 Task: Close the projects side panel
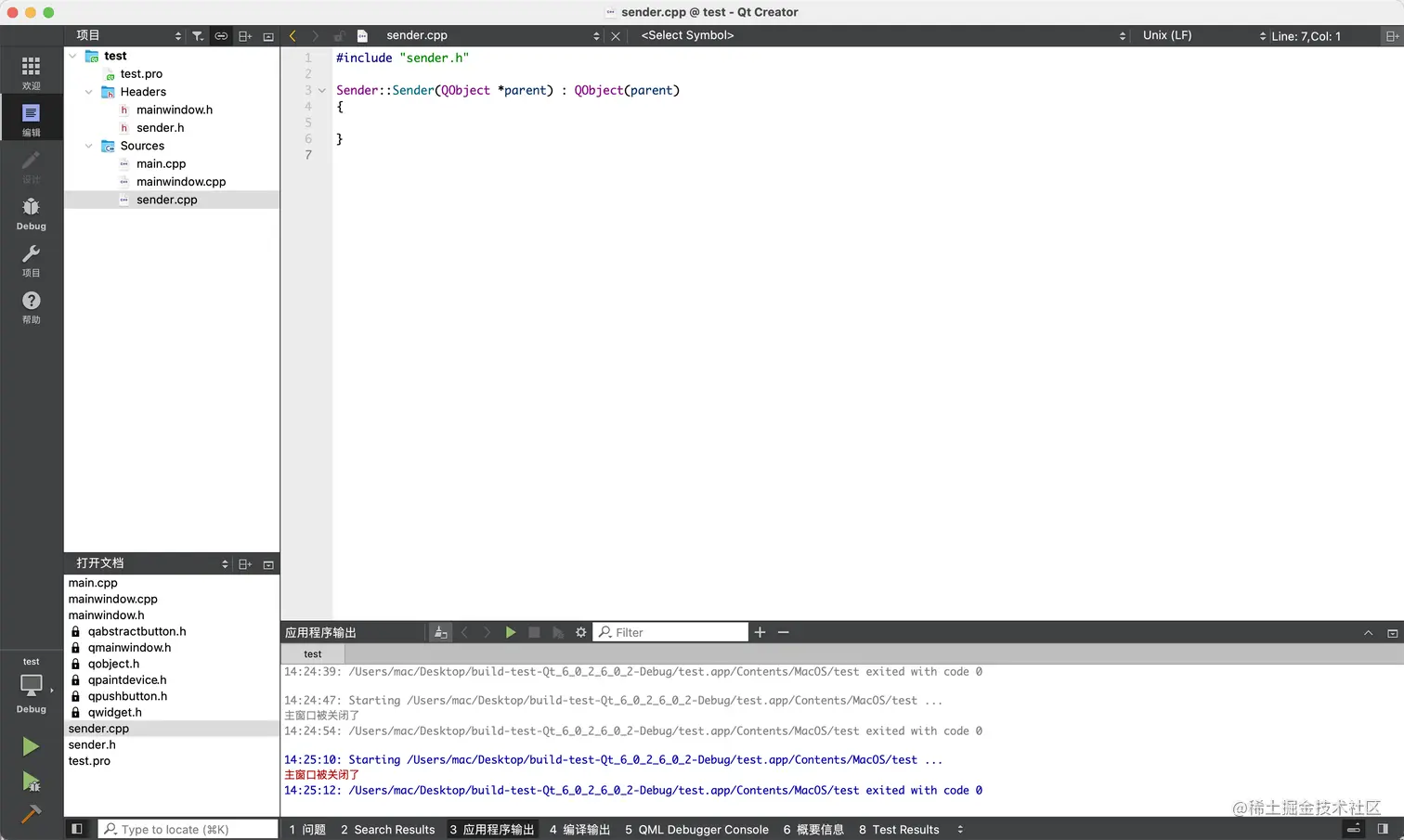point(268,36)
